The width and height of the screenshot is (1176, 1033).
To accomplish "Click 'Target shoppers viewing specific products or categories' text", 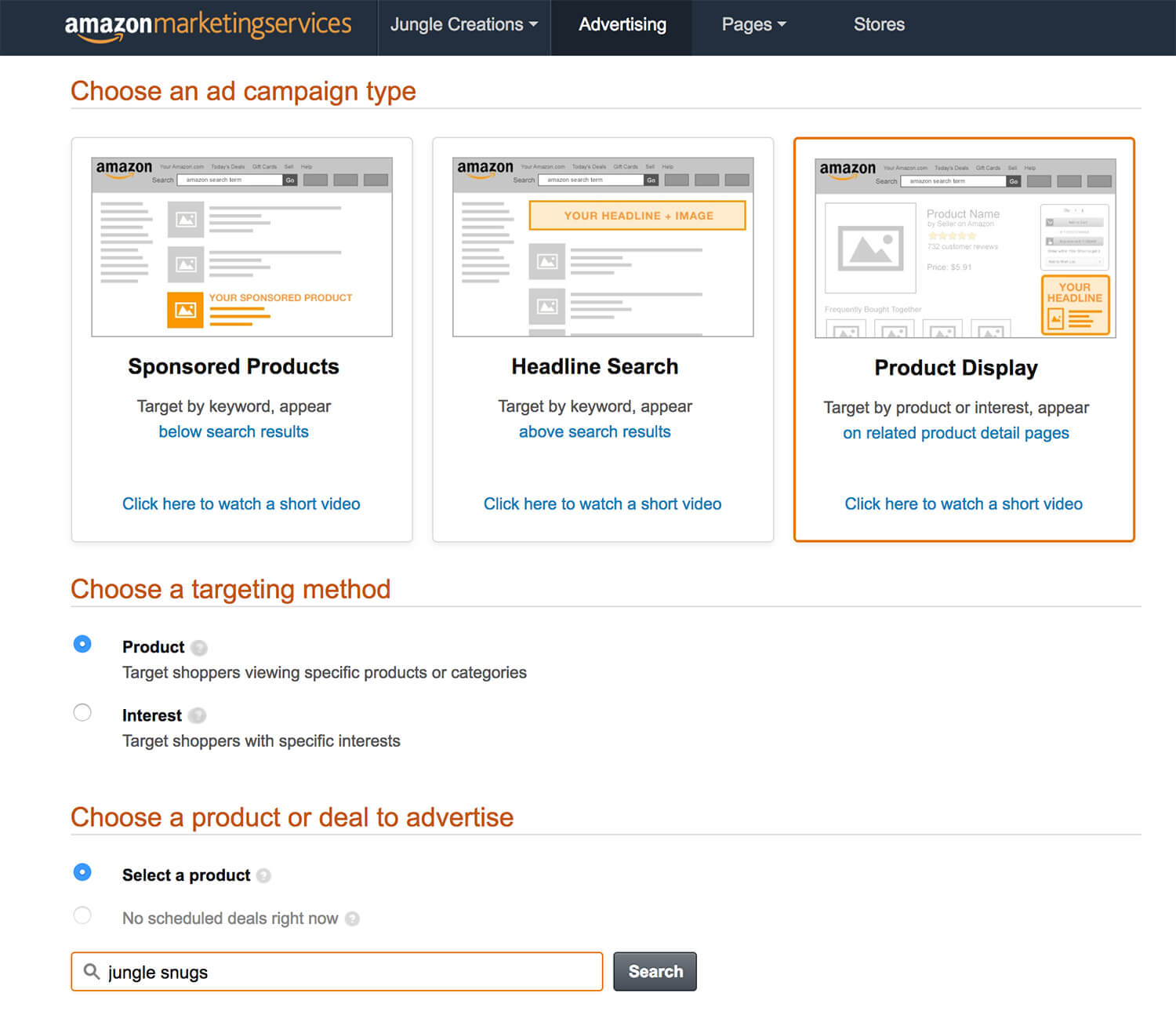I will pos(325,672).
